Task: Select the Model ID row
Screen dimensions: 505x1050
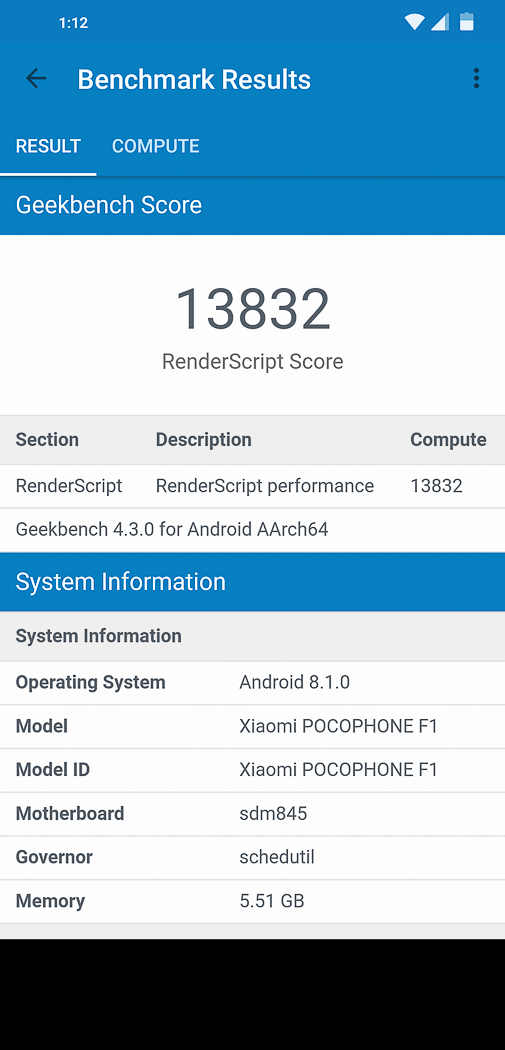Action: click(252, 770)
